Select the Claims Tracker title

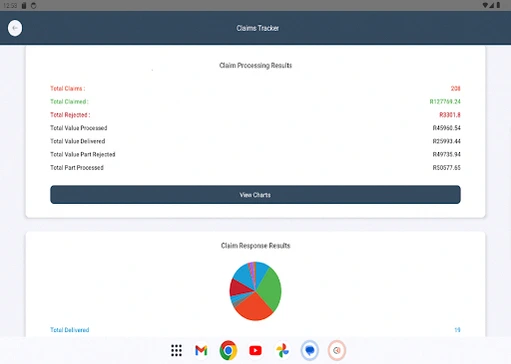pyautogui.click(x=258, y=28)
